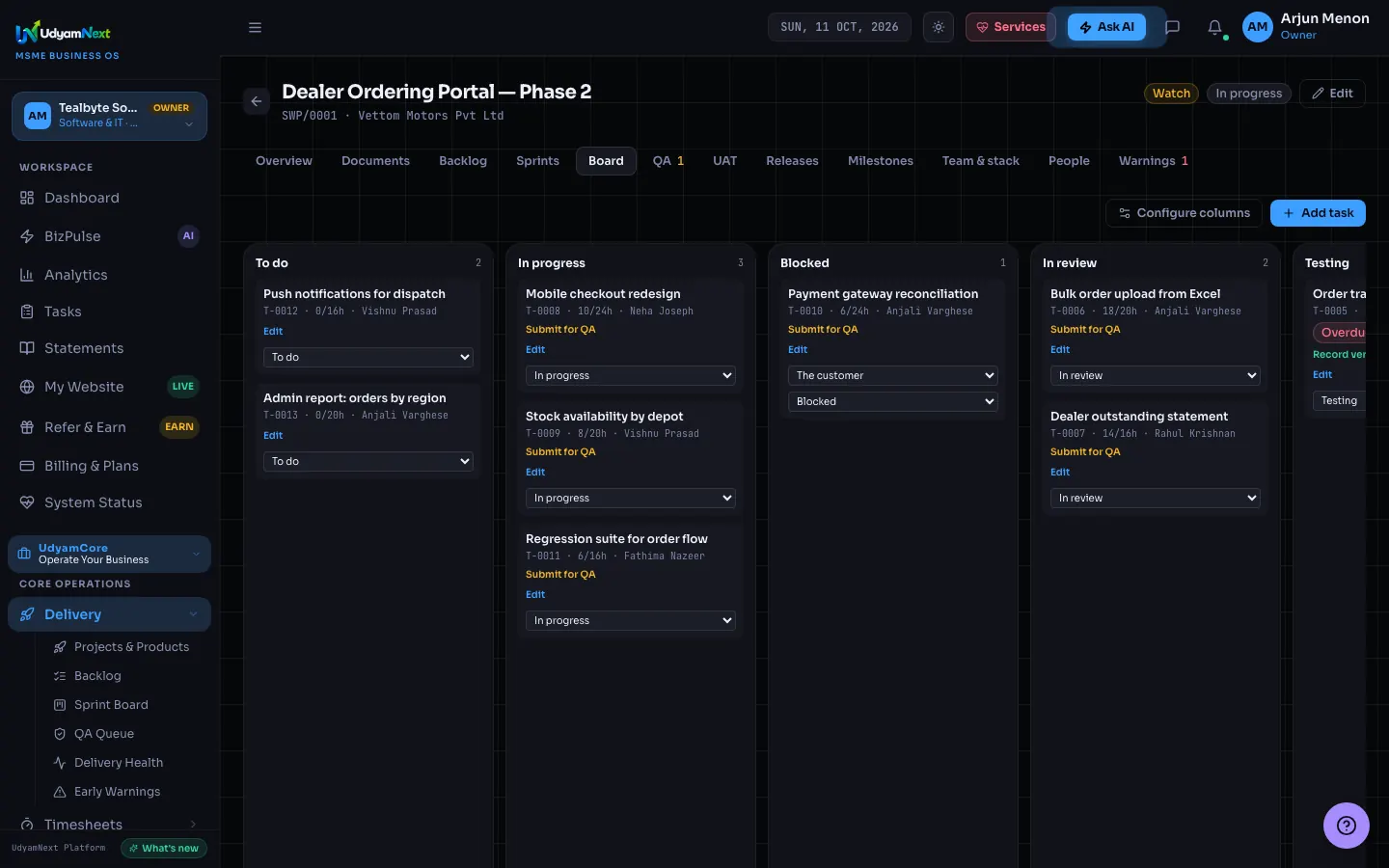Open Early Warnings sidebar item
This screenshot has height=868, width=1389.
[x=125, y=792]
